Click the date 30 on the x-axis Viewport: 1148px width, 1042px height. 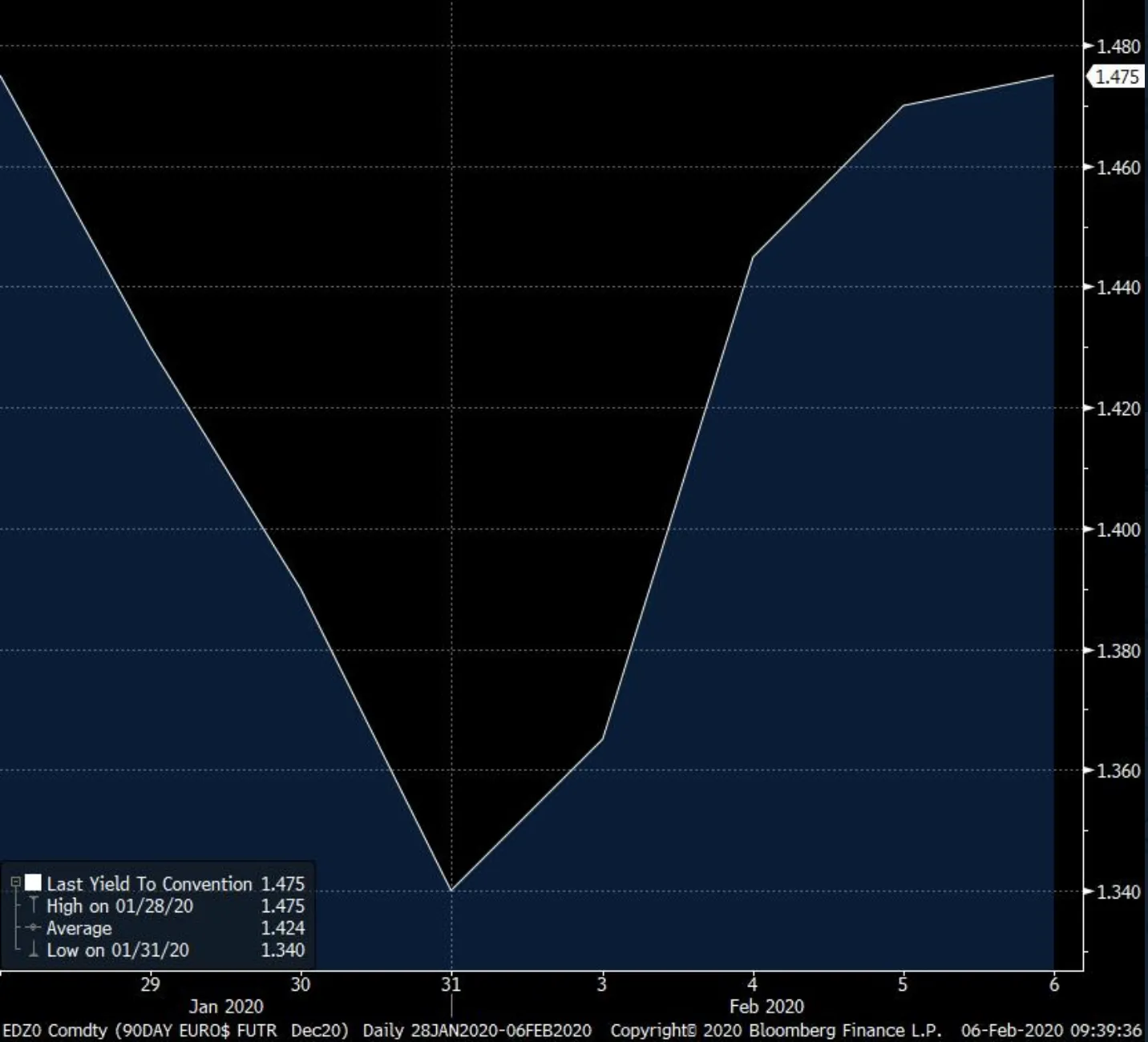tap(301, 984)
